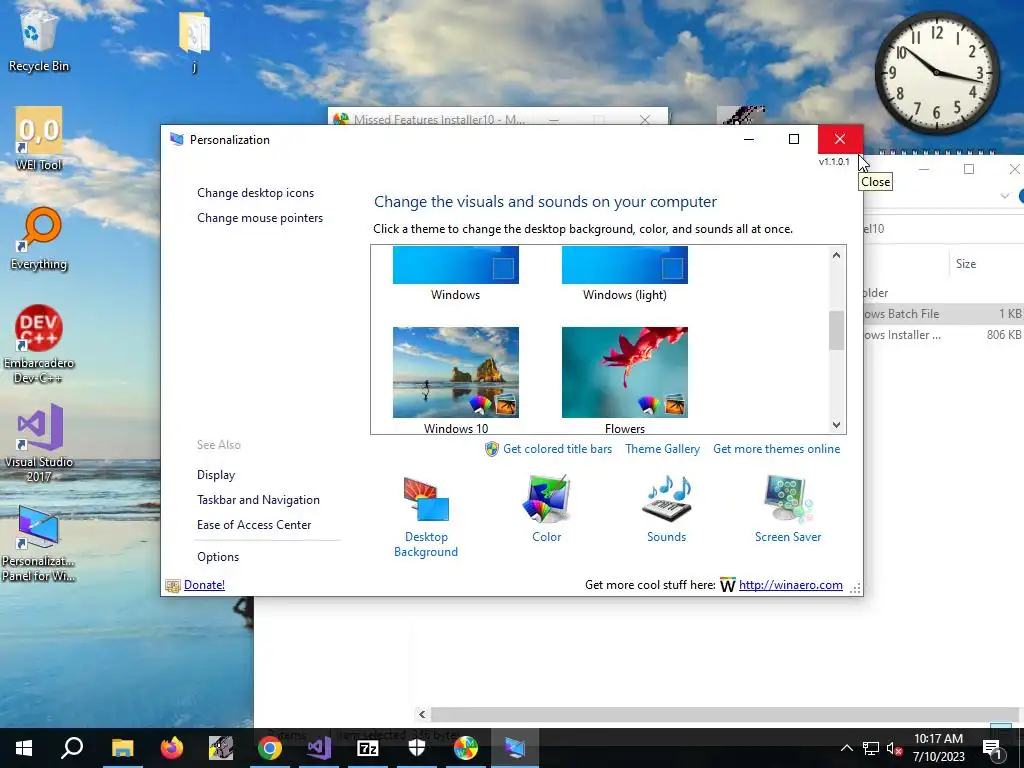Select the Windows 10 theme thumbnail
This screenshot has width=1024, height=768.
456,372
